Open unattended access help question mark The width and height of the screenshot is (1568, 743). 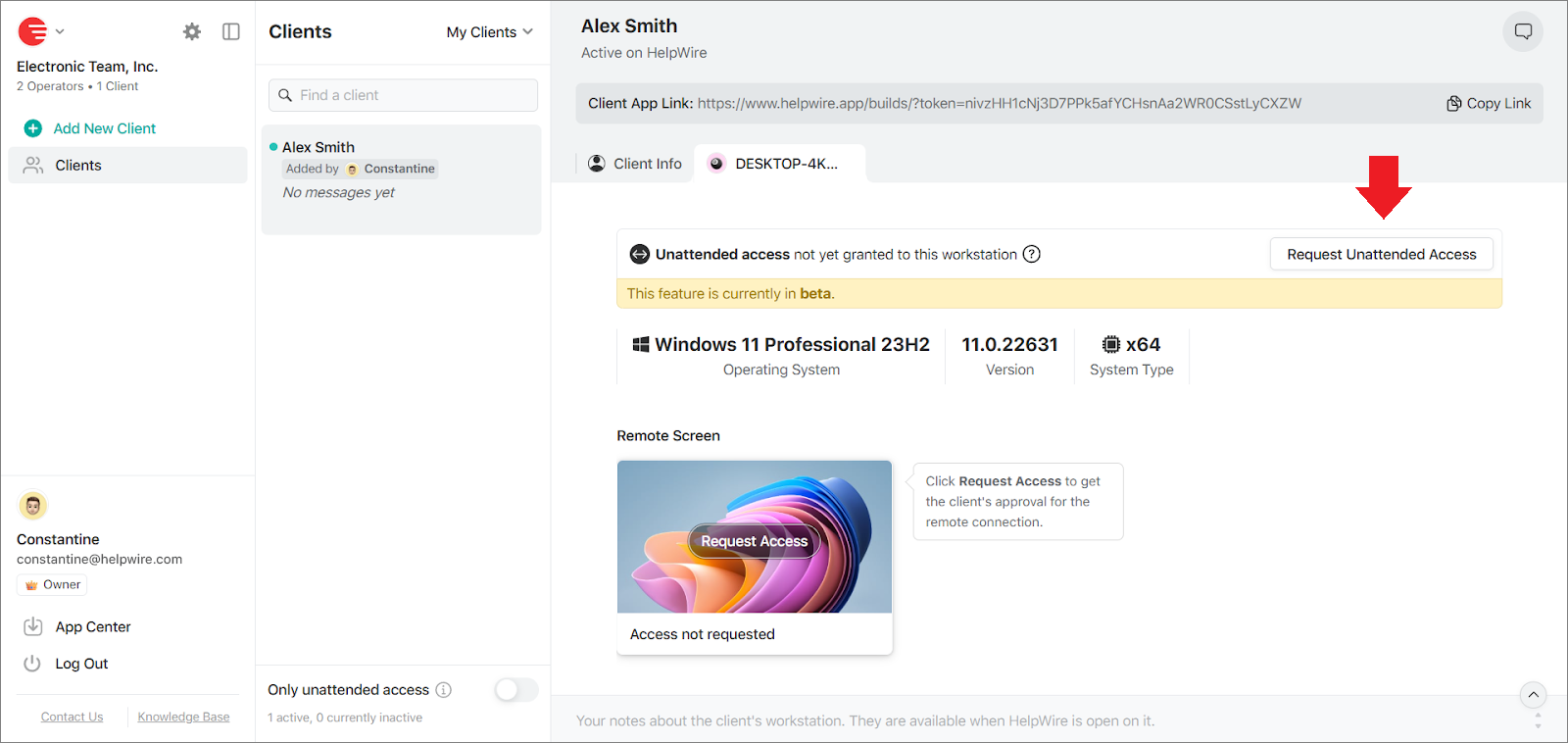(1032, 254)
